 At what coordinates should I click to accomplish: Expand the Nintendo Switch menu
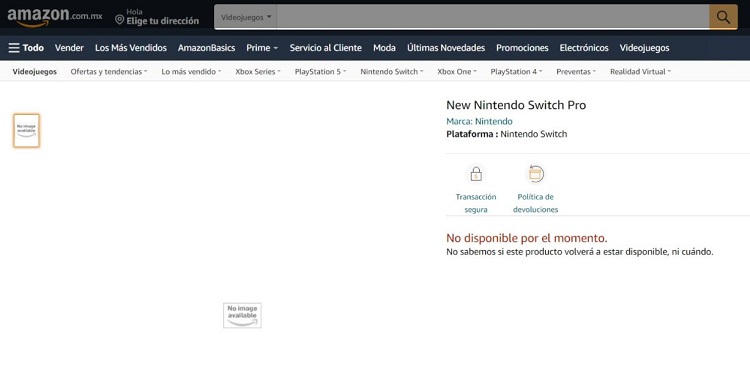(392, 72)
